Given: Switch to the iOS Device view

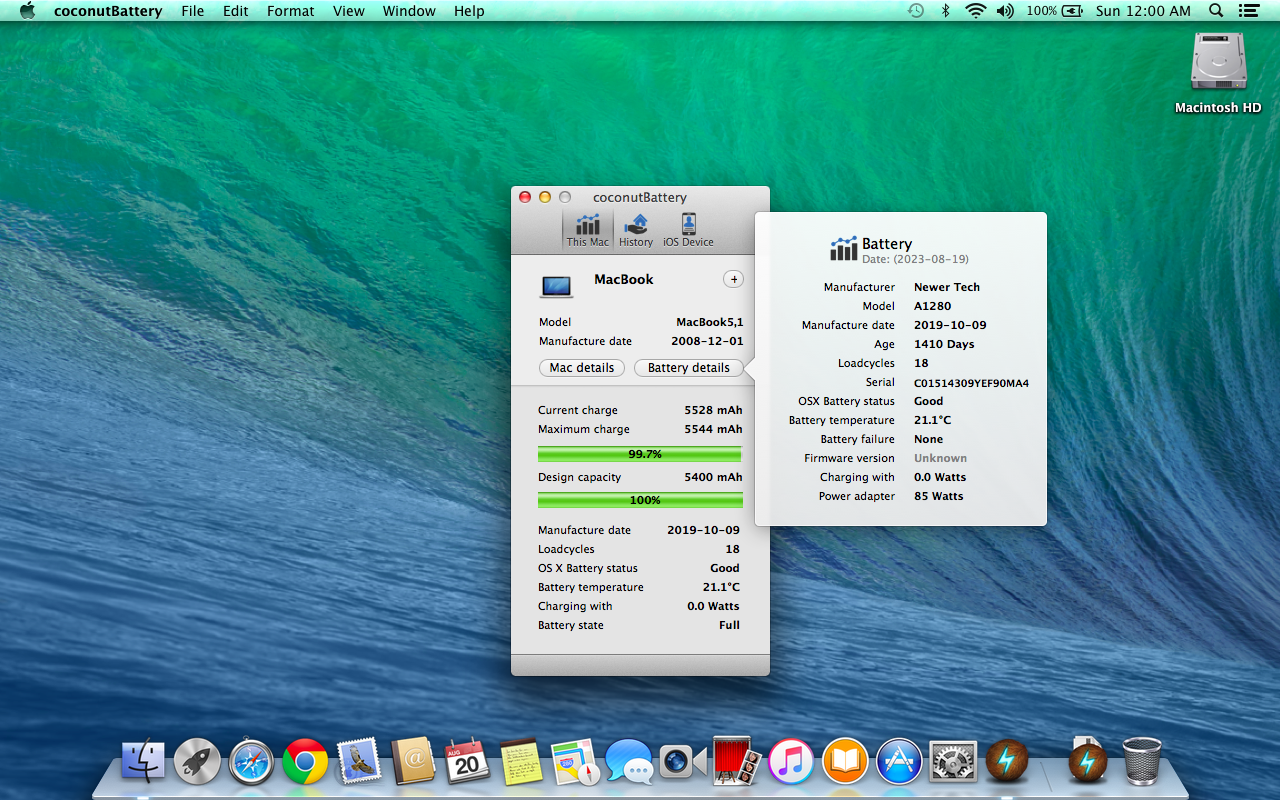Looking at the screenshot, I should coord(688,230).
